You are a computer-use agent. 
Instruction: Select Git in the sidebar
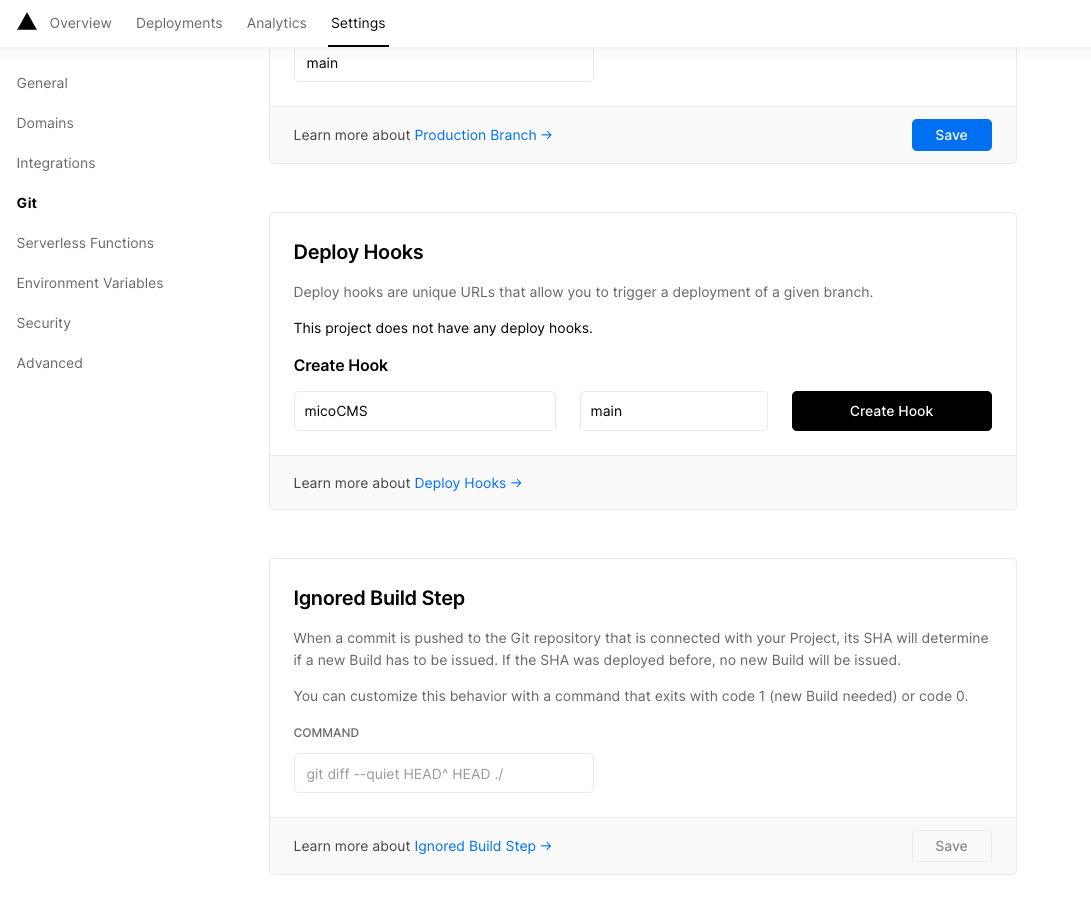(x=27, y=203)
